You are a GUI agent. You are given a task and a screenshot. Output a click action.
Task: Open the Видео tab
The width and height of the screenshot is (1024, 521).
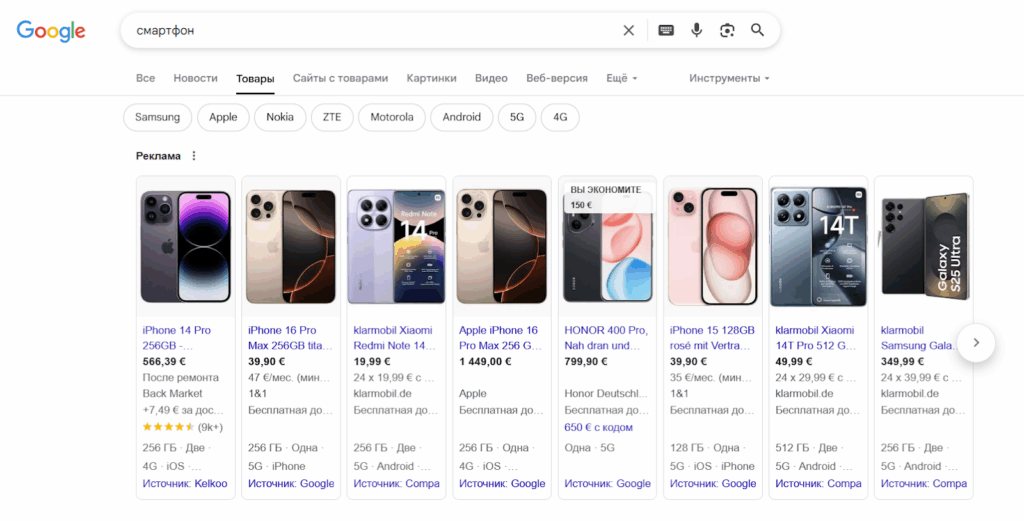tap(491, 78)
